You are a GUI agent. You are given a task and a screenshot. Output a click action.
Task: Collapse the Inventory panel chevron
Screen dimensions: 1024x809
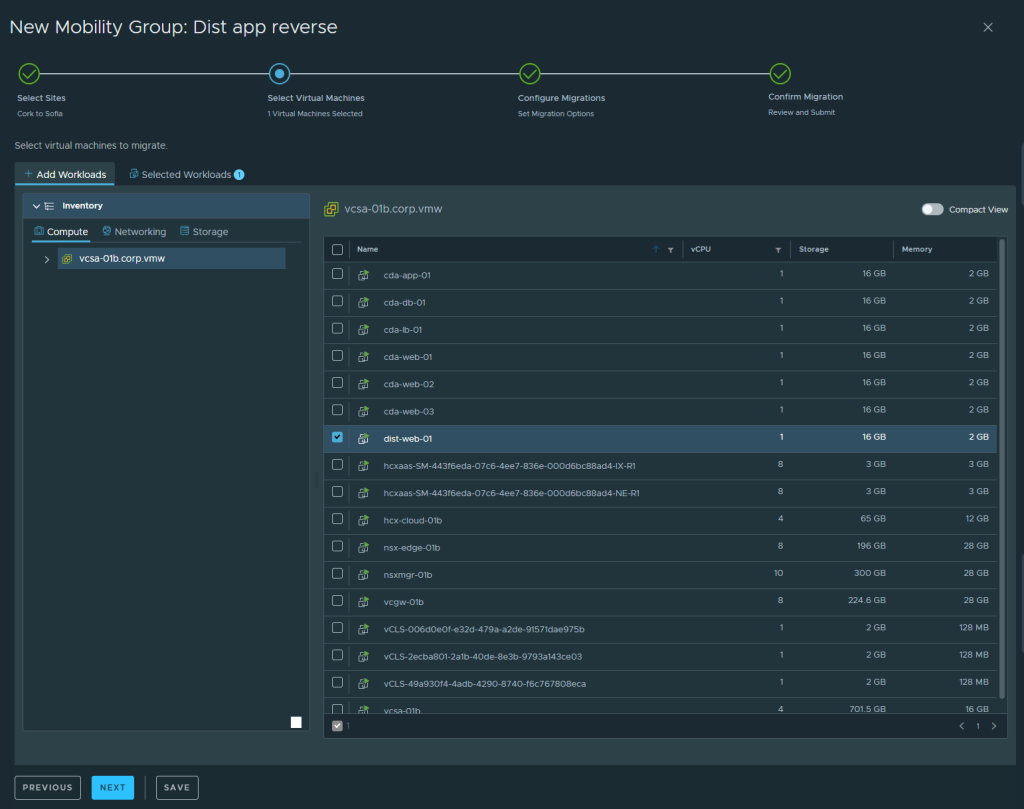(36, 206)
